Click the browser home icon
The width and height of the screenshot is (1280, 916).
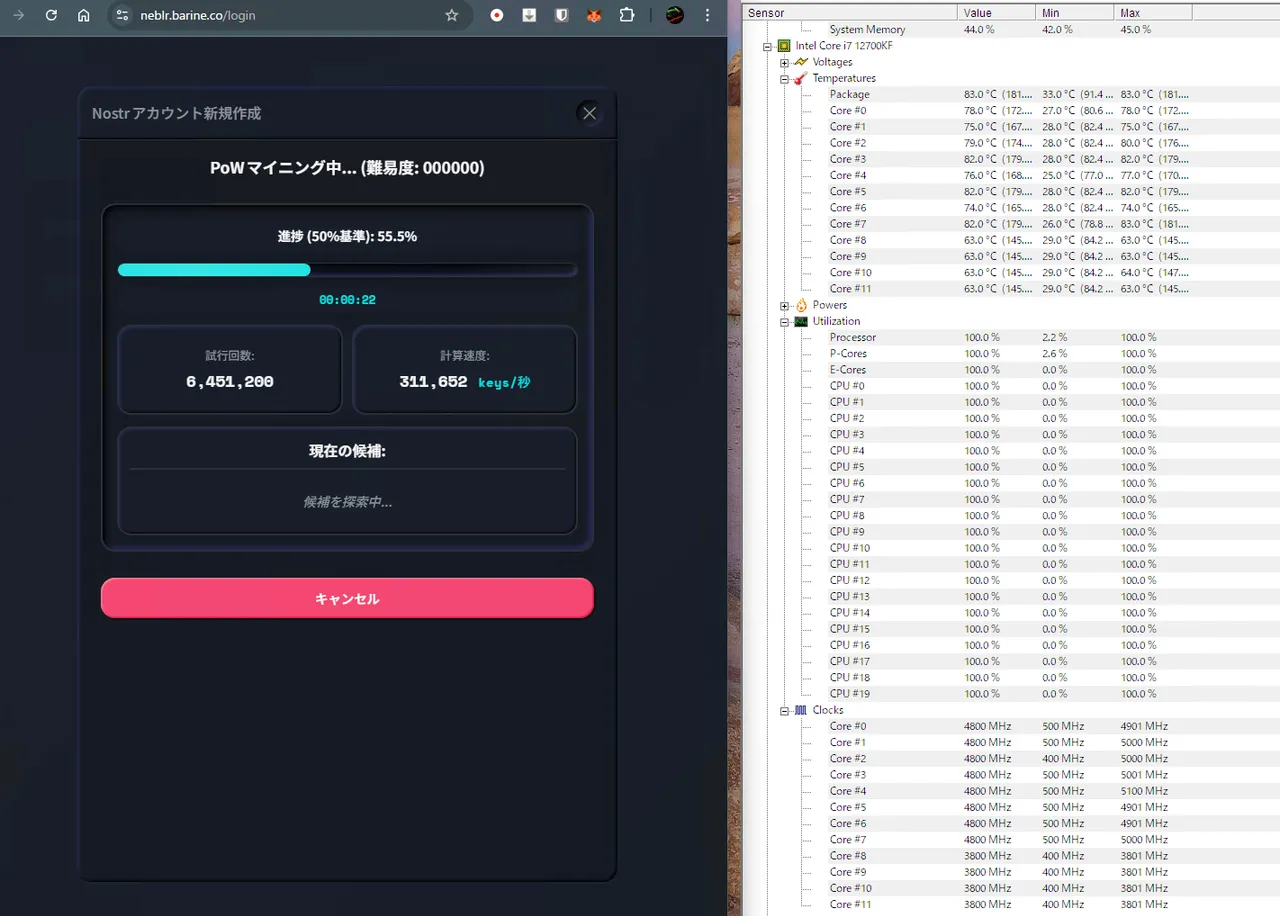click(x=84, y=15)
